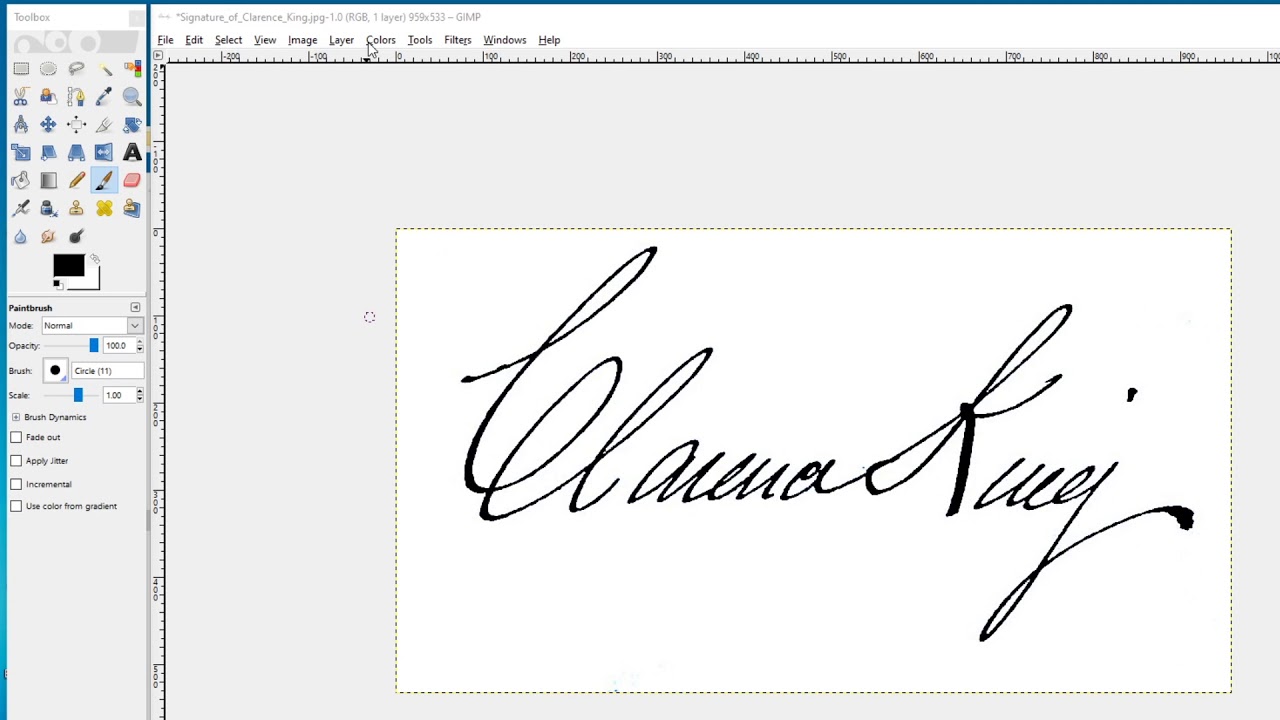Select the Clone stamp tool
Image resolution: width=1280 pixels, height=720 pixels.
tap(76, 209)
